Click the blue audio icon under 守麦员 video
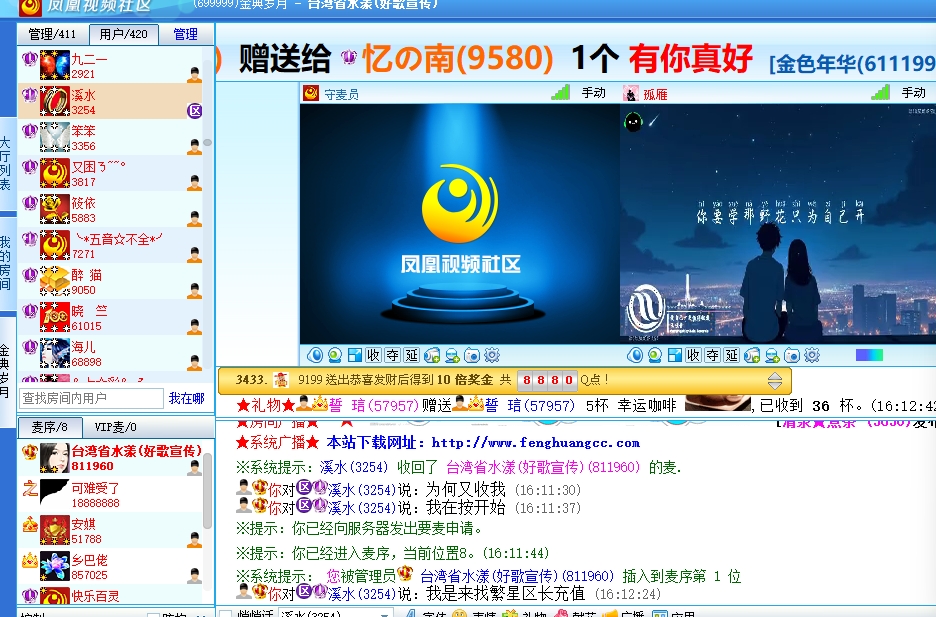The image size is (936, 617). point(315,356)
